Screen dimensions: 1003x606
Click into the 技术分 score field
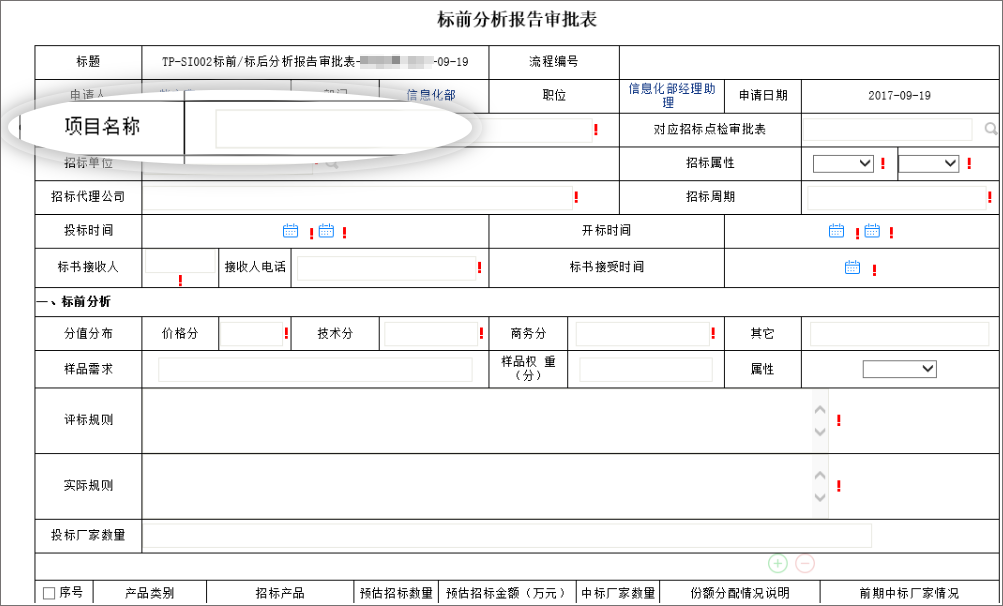coord(431,334)
